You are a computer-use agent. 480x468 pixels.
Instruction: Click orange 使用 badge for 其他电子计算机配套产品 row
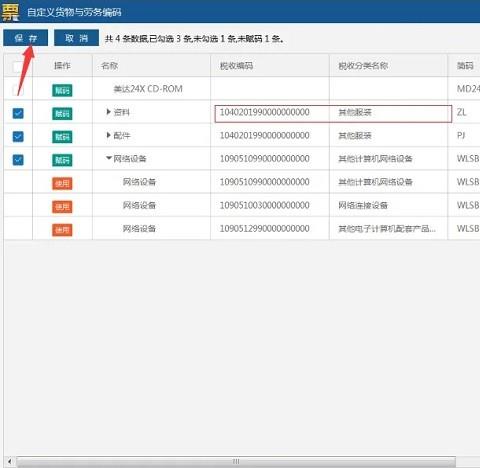coord(62,230)
